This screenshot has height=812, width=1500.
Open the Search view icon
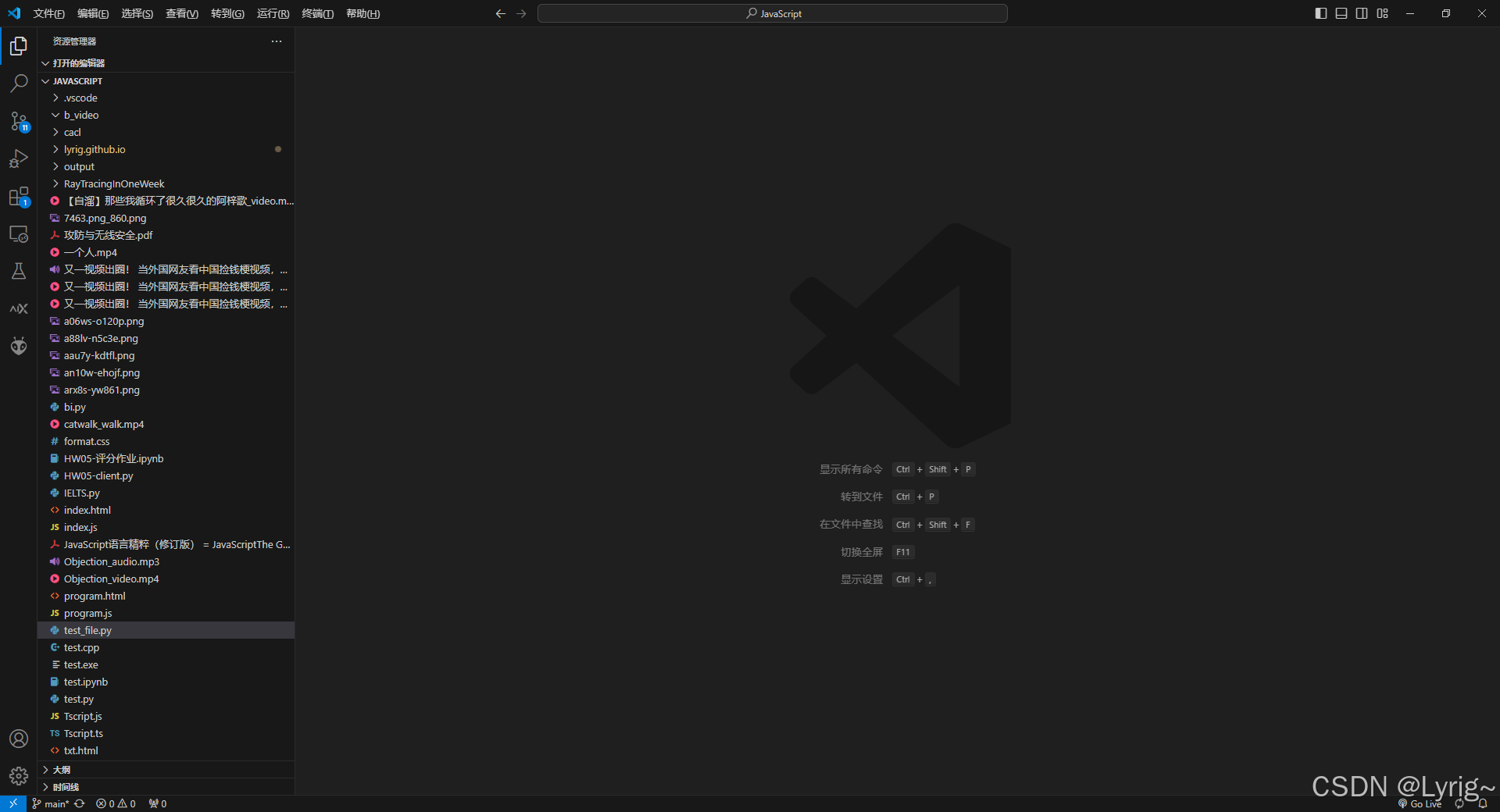tap(19, 83)
